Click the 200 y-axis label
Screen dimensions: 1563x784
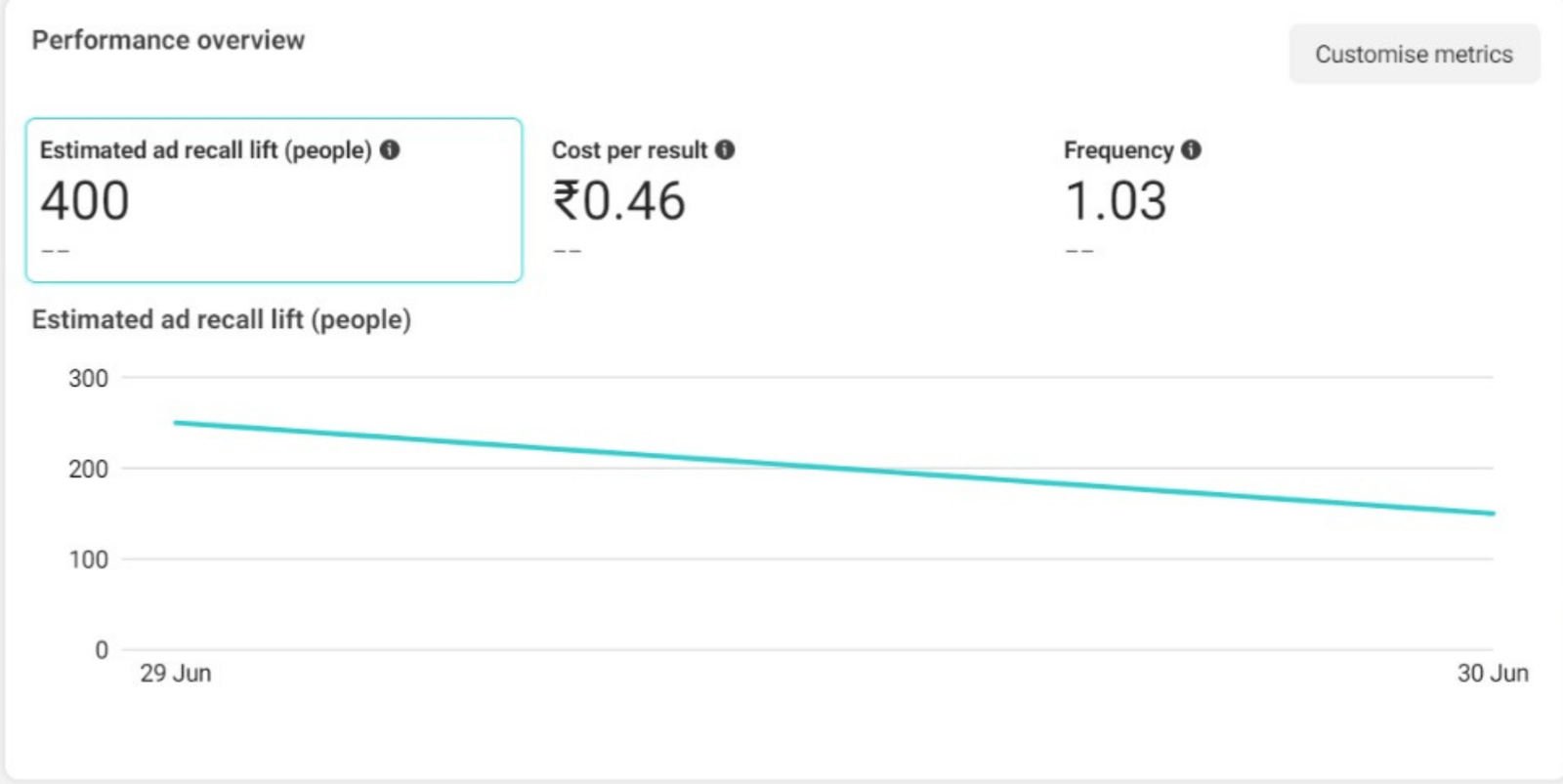point(88,470)
